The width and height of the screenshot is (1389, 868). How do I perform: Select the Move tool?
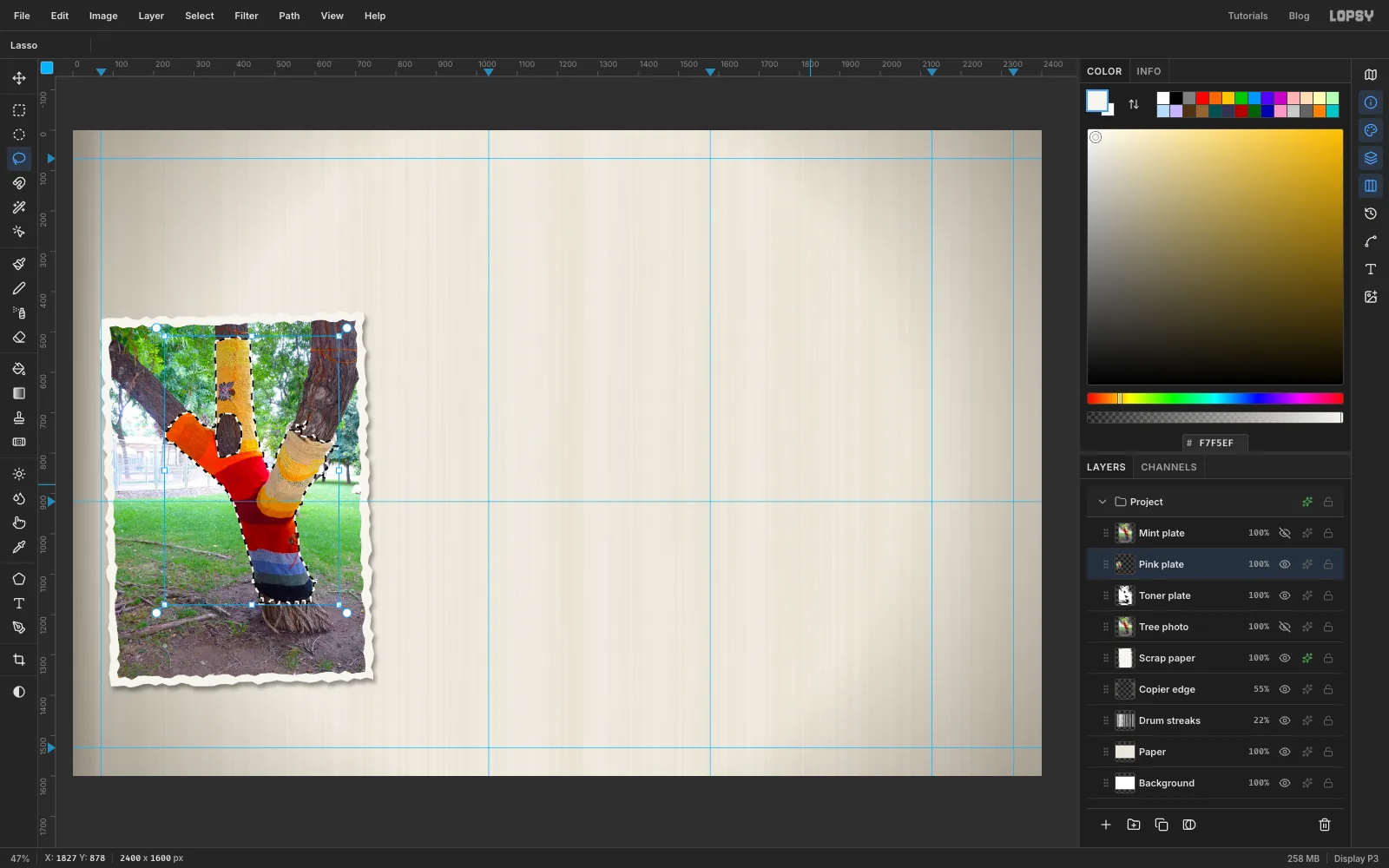pos(19,78)
